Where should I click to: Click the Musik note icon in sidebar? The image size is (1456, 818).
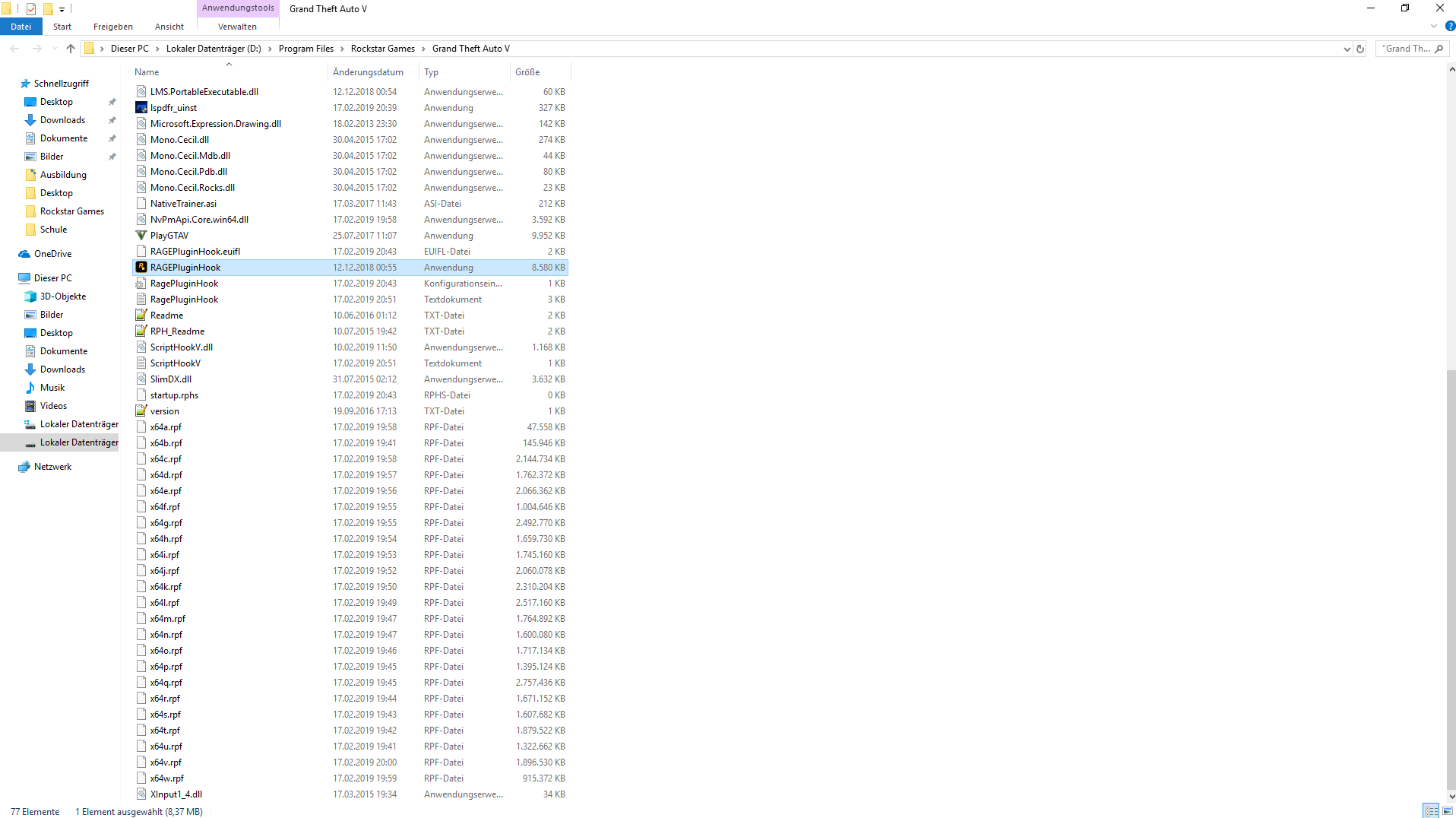tap(30, 388)
